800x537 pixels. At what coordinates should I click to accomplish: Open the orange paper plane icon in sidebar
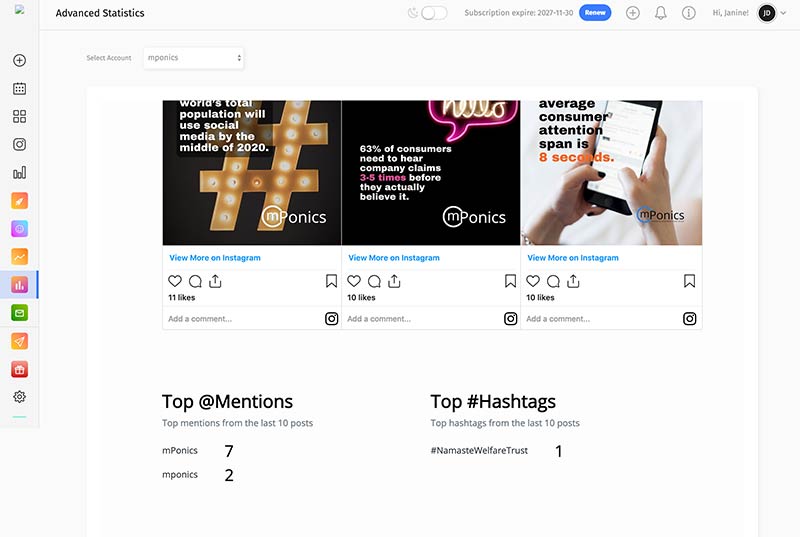19,341
